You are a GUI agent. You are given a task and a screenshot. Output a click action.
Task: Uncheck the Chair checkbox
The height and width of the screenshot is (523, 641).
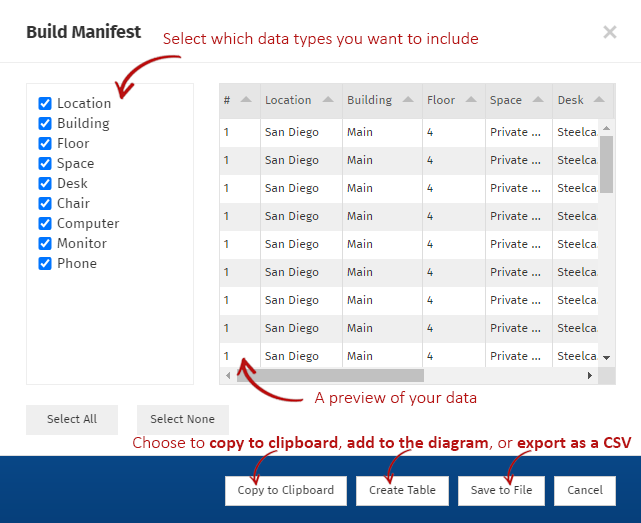(45, 203)
